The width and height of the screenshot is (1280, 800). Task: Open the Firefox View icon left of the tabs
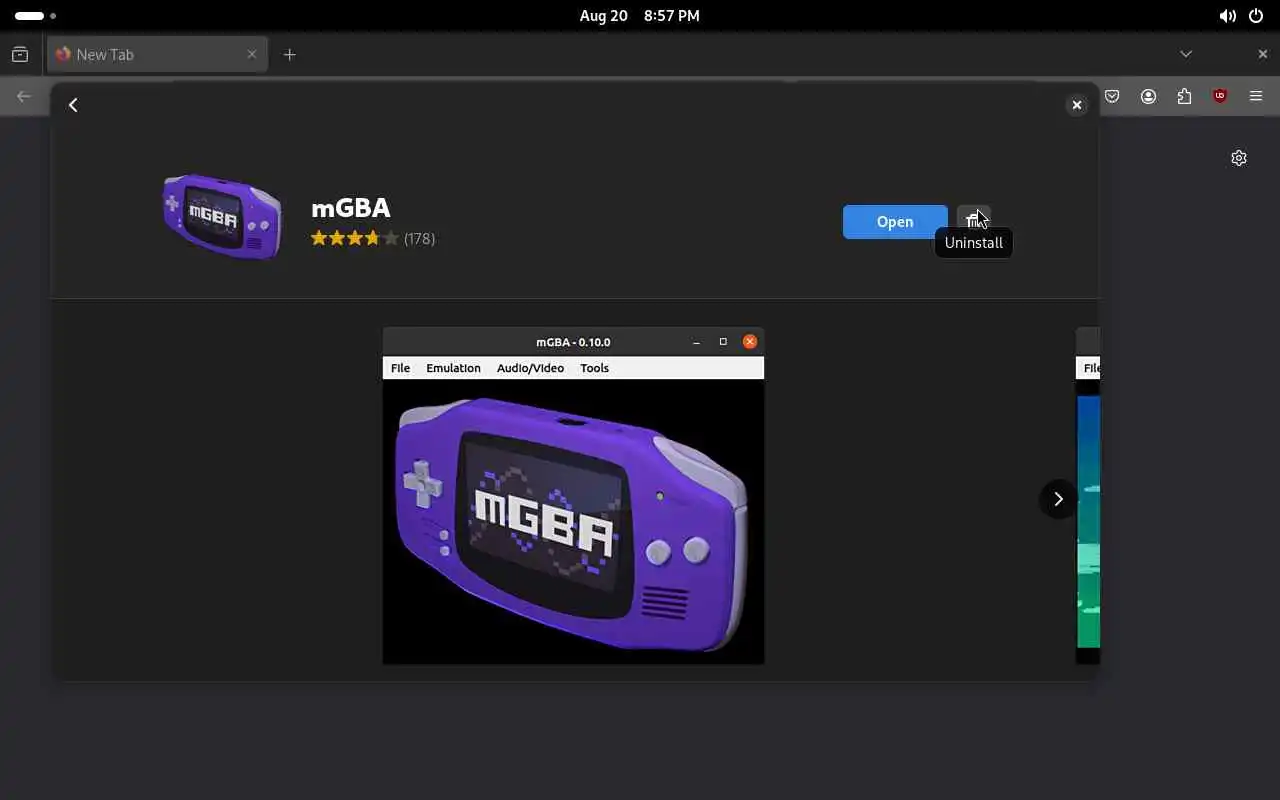coord(20,54)
